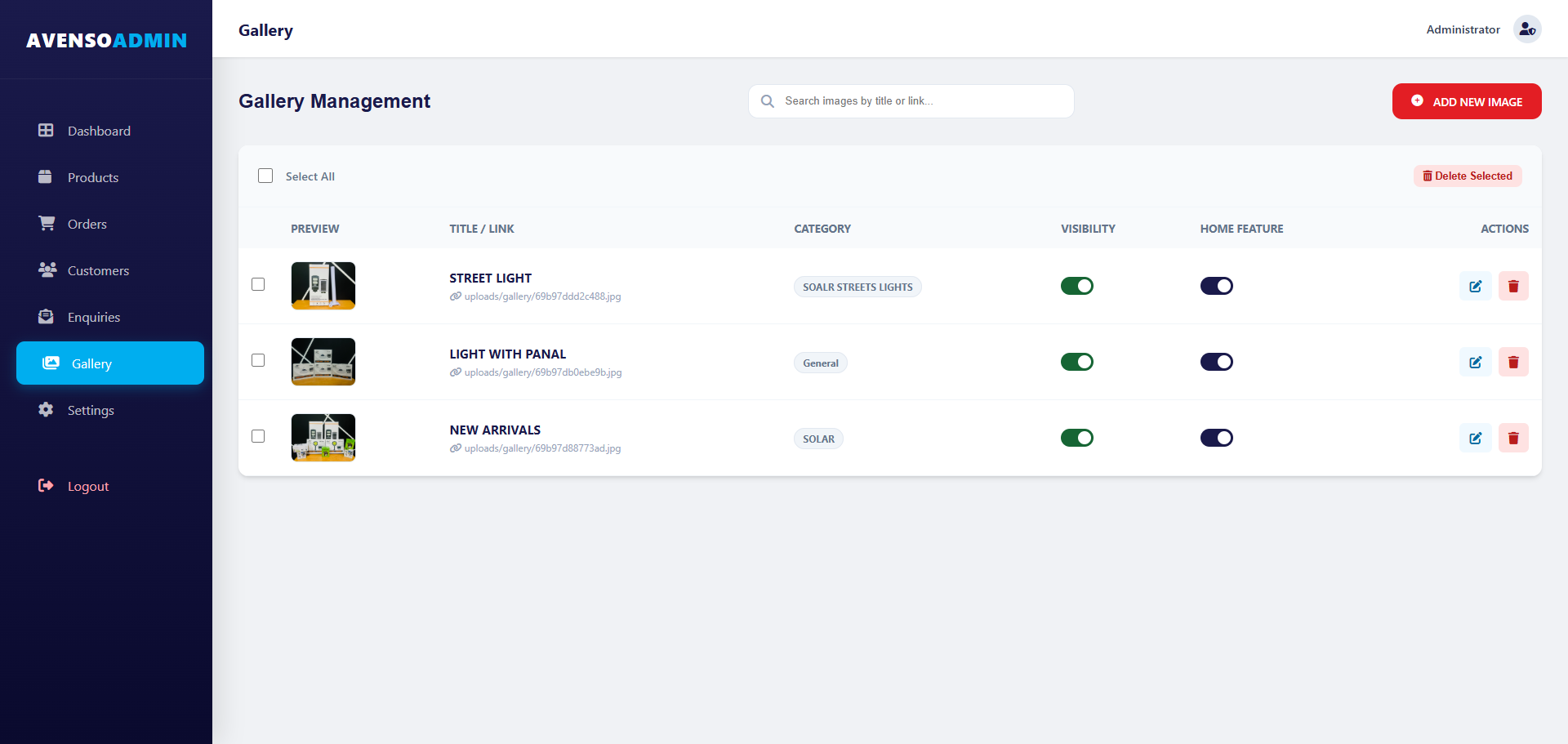Toggle home feature for STREET LIGHT
Viewport: 1568px width, 744px height.
1217,286
